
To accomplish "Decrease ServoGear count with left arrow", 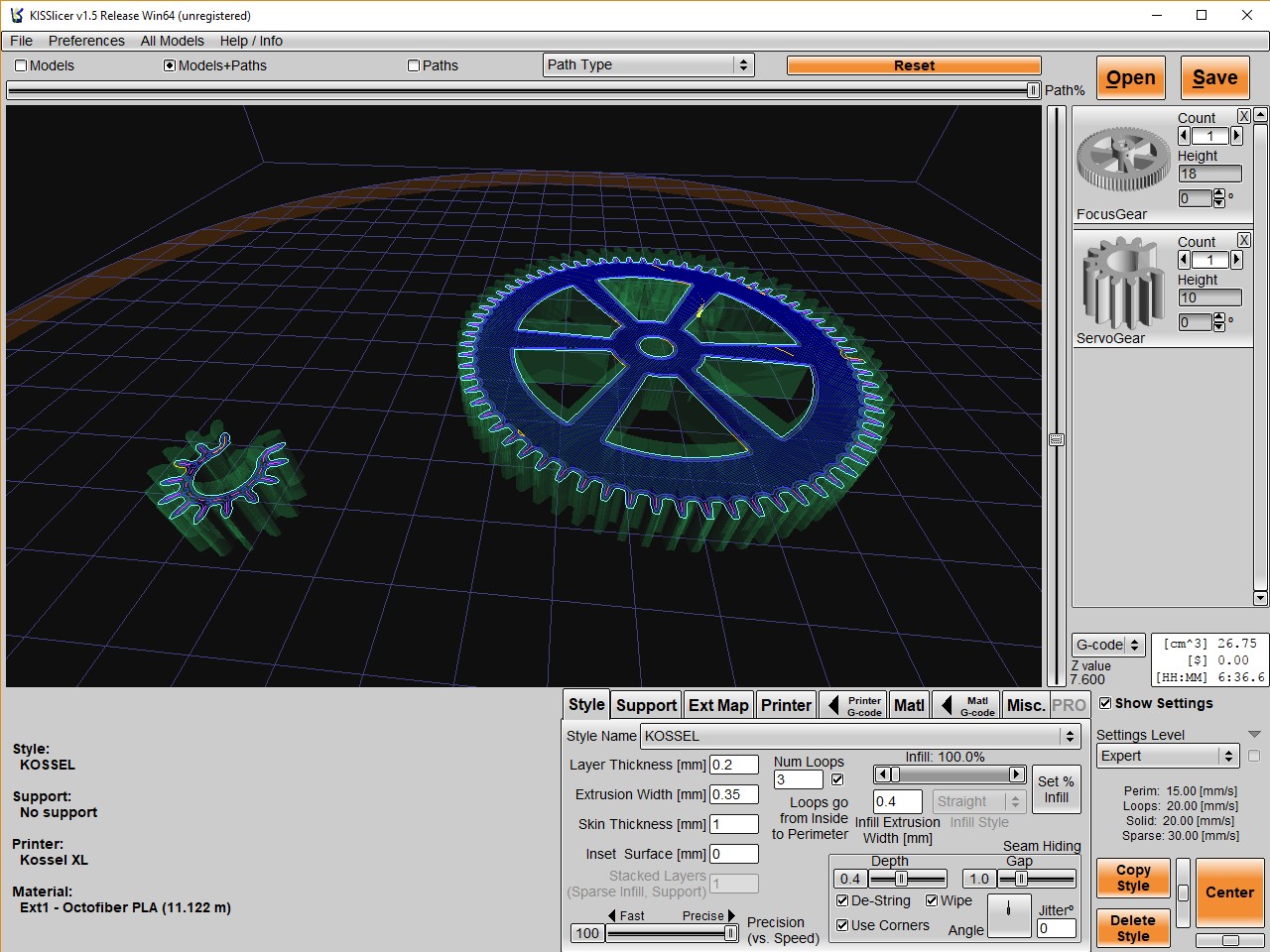I will [x=1184, y=260].
